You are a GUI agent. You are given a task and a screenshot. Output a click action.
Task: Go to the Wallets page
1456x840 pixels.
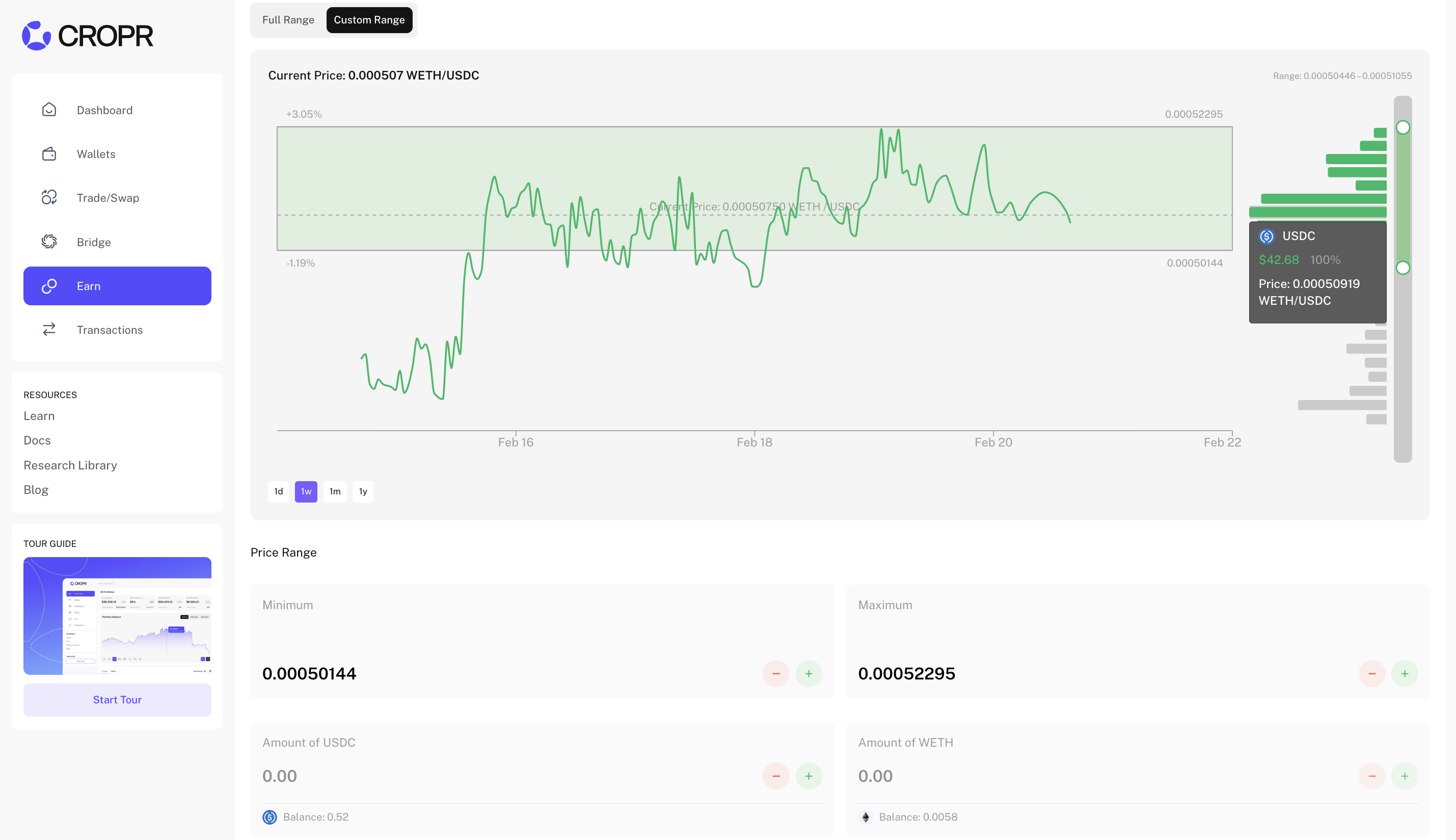pos(117,153)
